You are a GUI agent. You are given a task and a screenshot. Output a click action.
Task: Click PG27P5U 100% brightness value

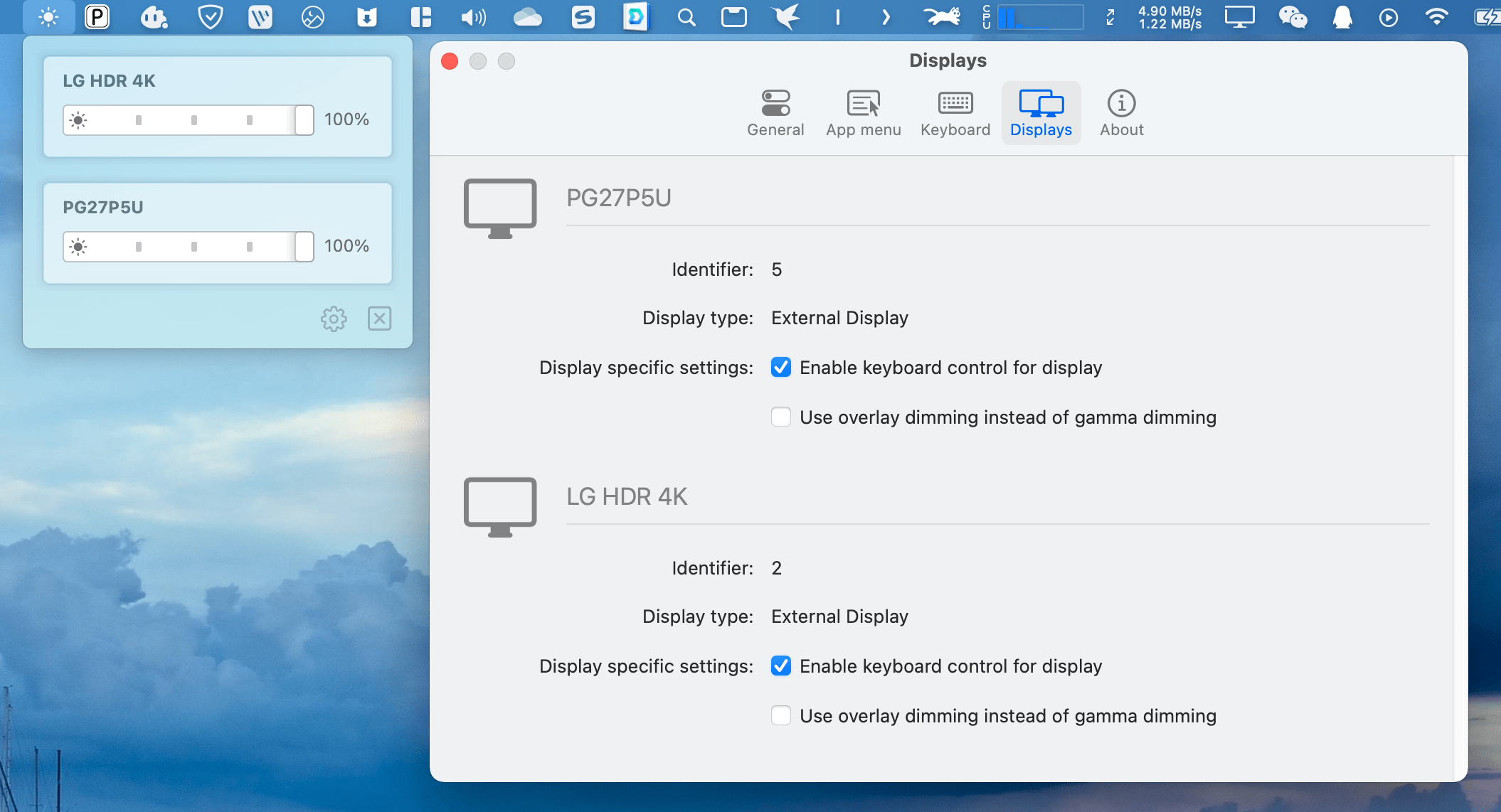tap(346, 246)
